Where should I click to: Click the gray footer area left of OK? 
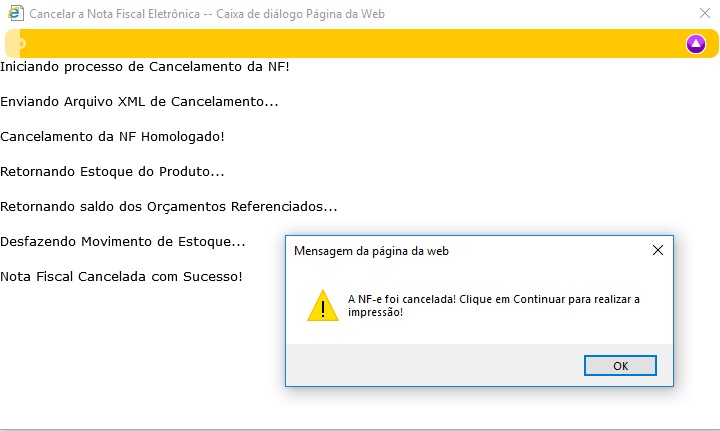point(430,366)
